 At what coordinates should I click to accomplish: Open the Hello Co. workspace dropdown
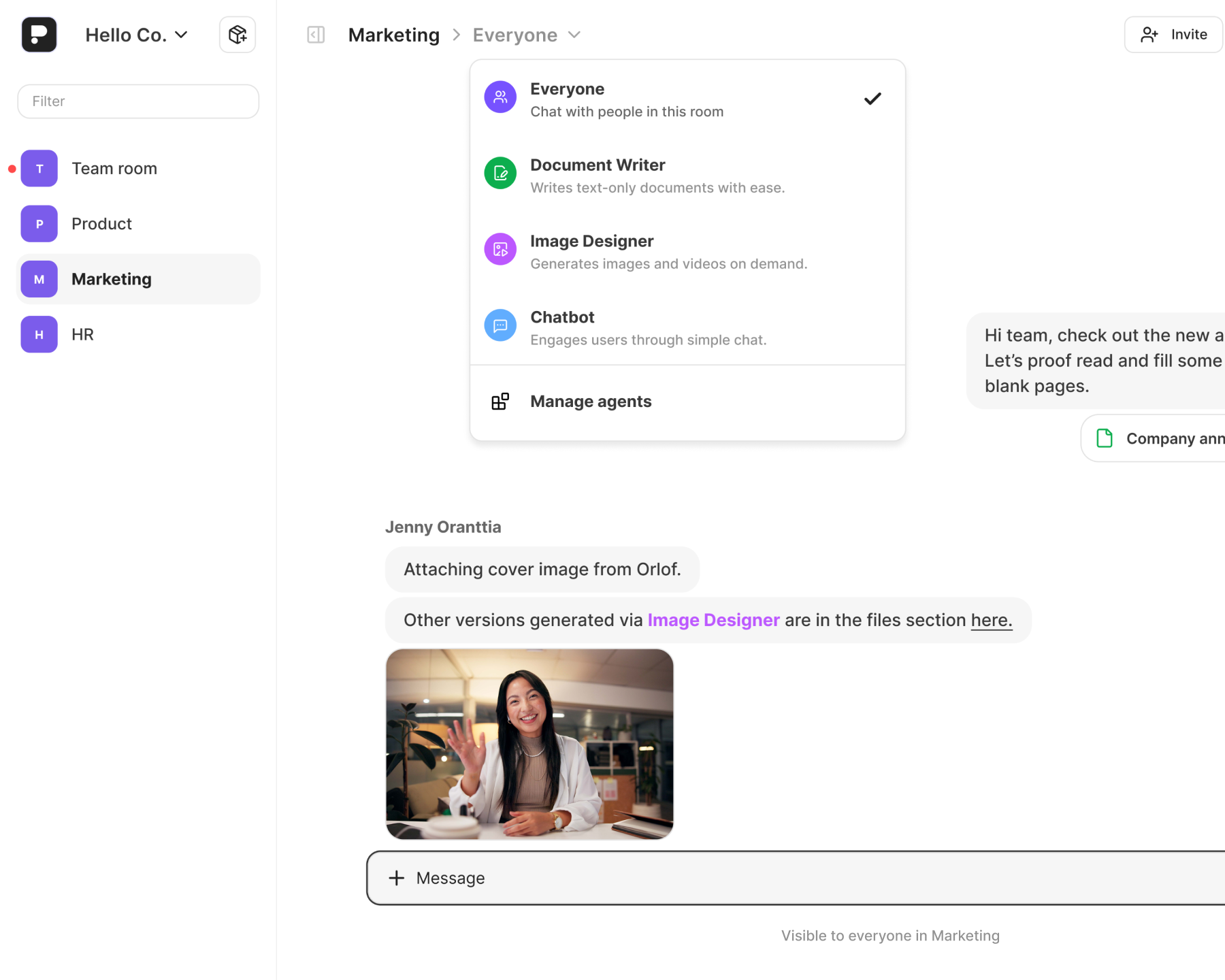pyautogui.click(x=136, y=35)
